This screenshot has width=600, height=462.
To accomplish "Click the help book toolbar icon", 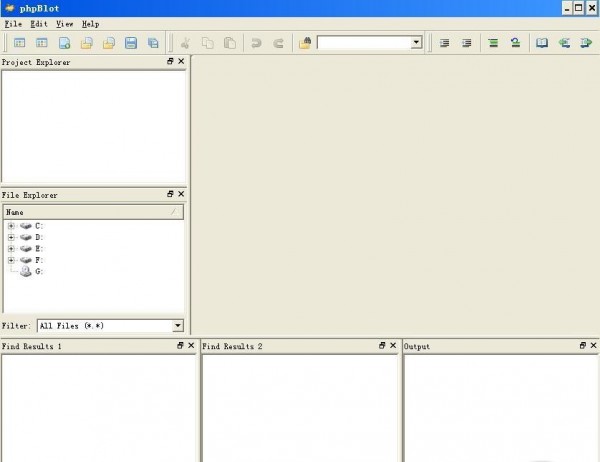I will pyautogui.click(x=542, y=43).
